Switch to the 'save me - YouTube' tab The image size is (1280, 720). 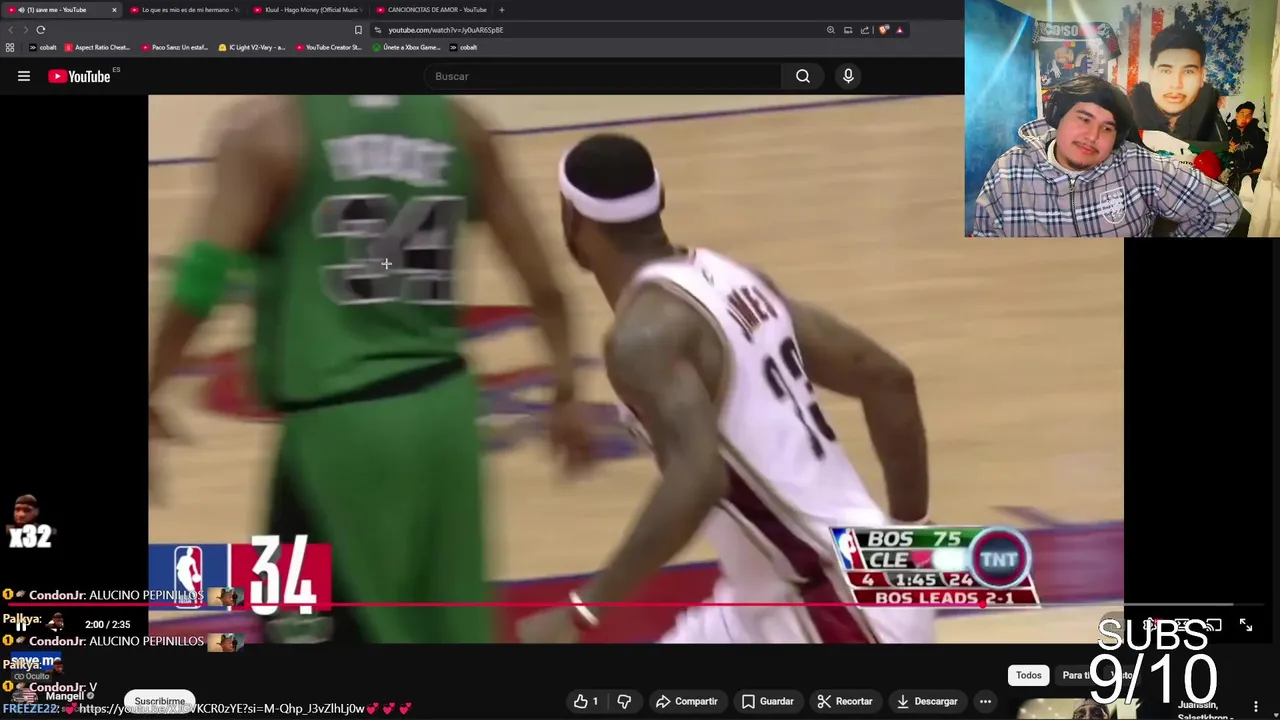(60, 10)
